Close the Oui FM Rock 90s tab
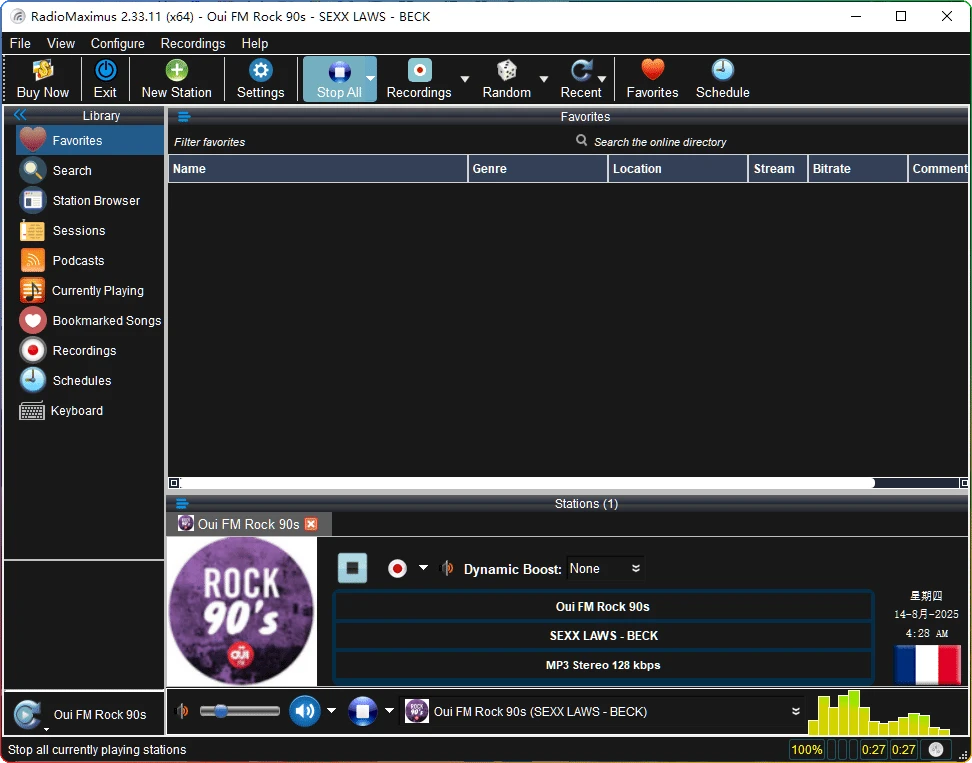Image resolution: width=972 pixels, height=763 pixels. [311, 524]
